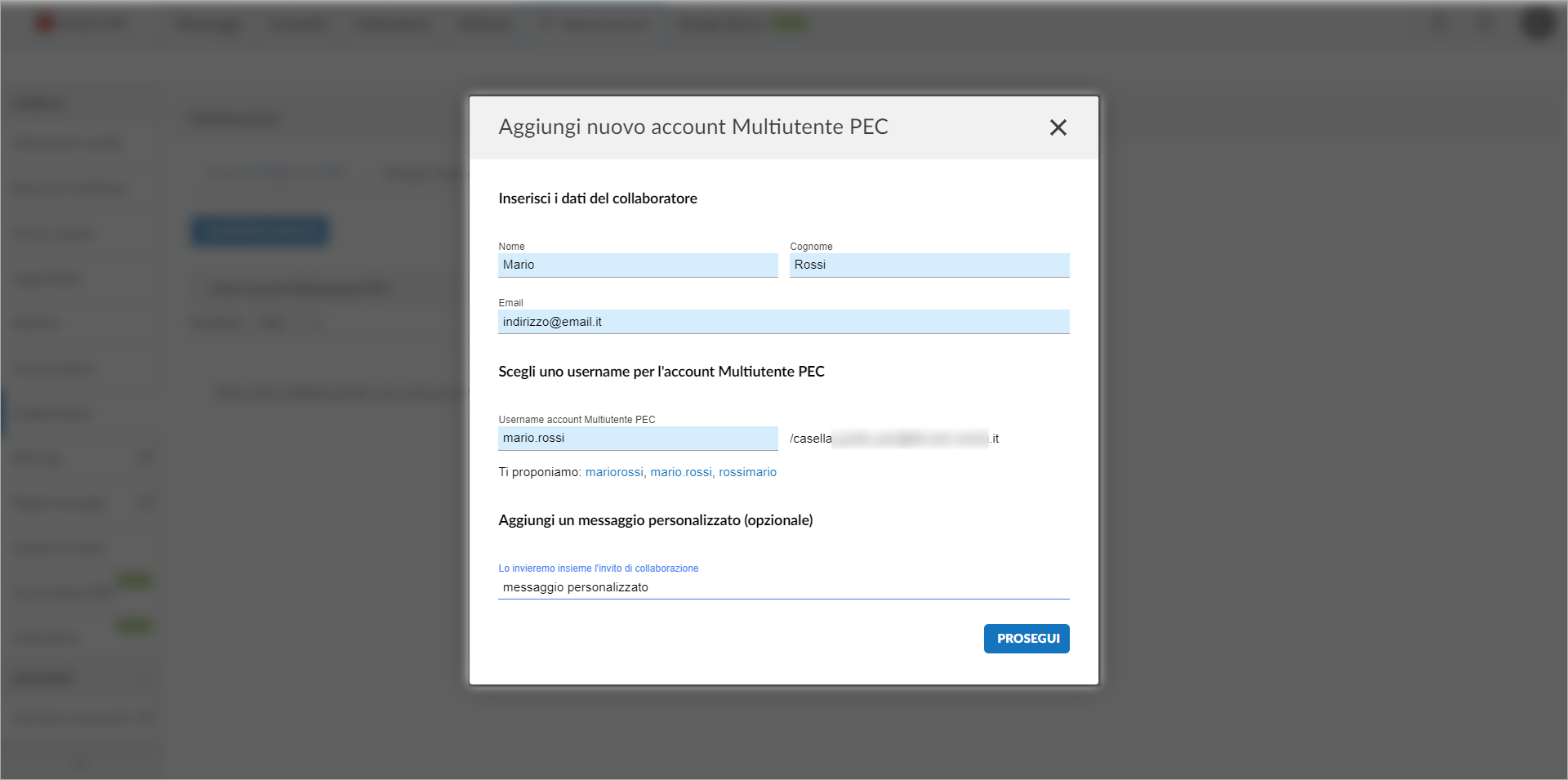This screenshot has height=780, width=1568.
Task: Click the label Lo invieremo insieme l'invito
Action: tap(599, 568)
